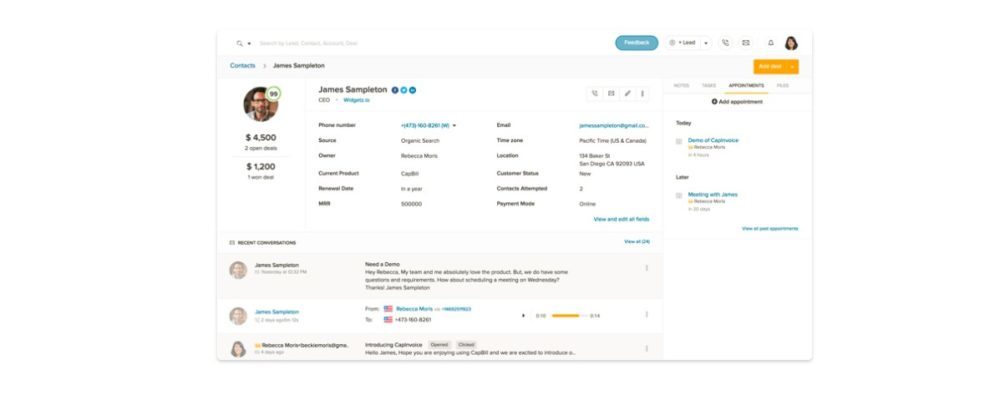Click the call icon beside James Sampleton's name

pos(594,93)
